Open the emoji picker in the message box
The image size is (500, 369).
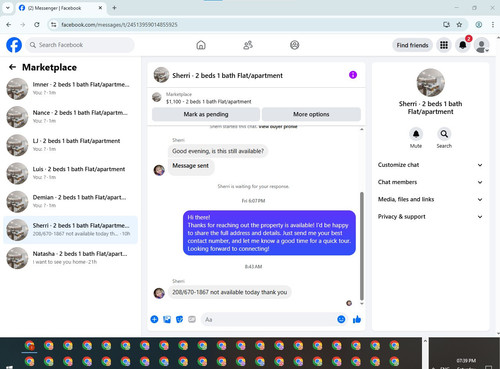coord(341,319)
